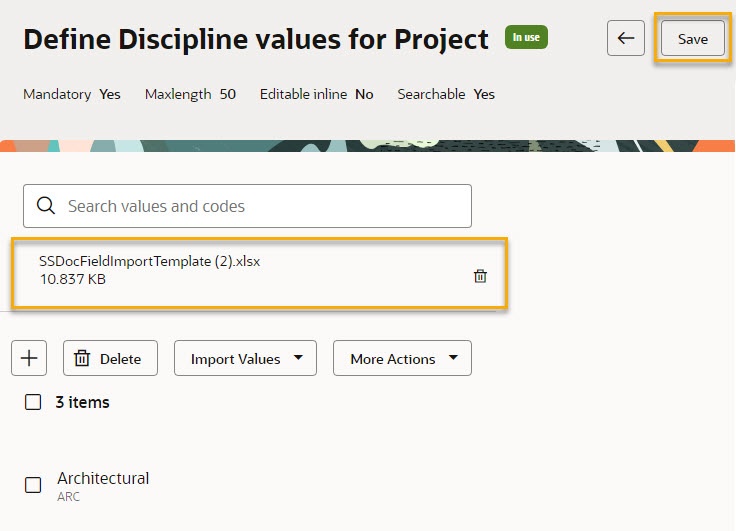Click the magnifier icon in search box
Viewport: 736px width, 531px height.
(x=46, y=206)
